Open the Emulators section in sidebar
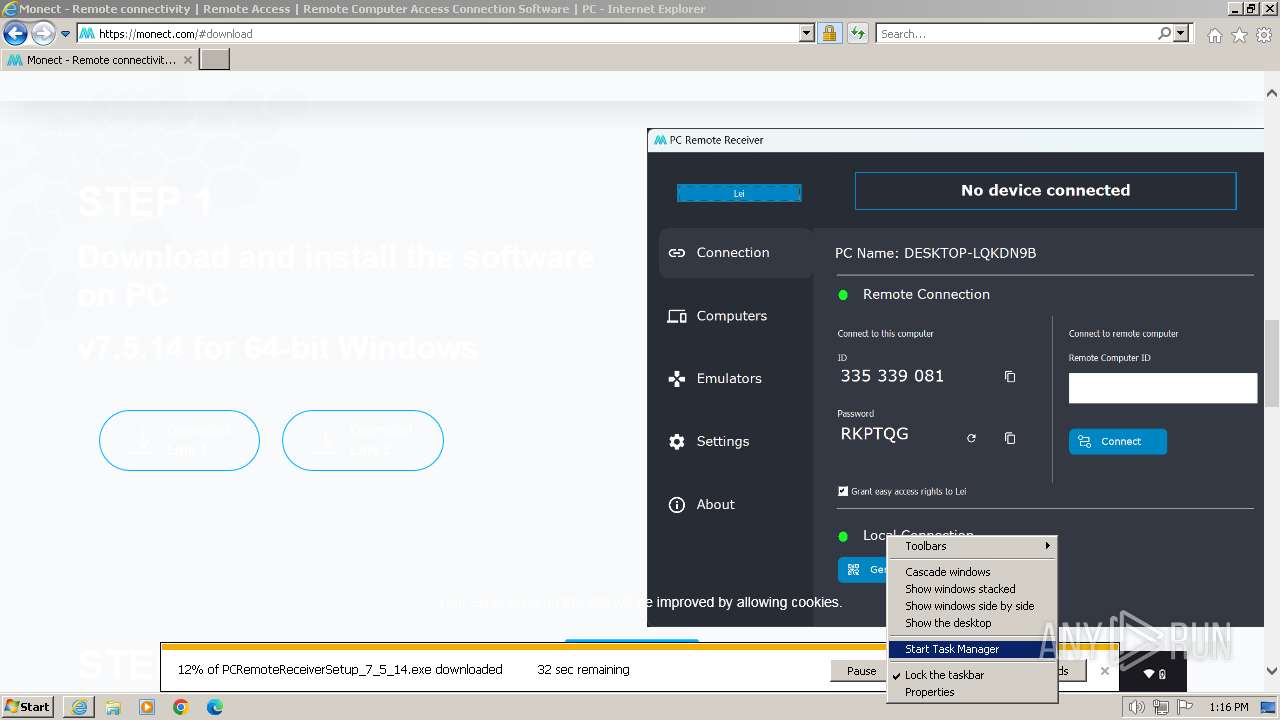The height and width of the screenshot is (720, 1280). (x=735, y=379)
